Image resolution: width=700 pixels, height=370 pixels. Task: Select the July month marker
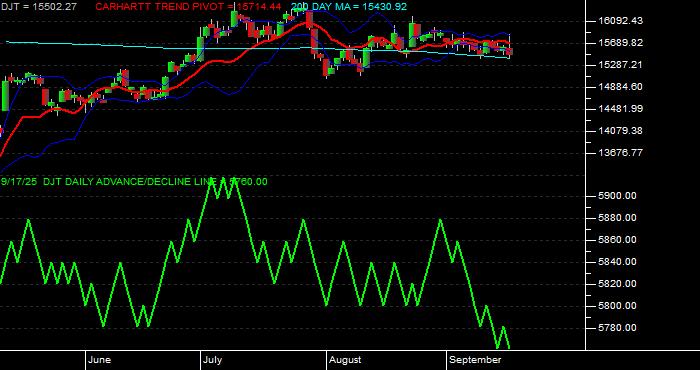tap(212, 360)
